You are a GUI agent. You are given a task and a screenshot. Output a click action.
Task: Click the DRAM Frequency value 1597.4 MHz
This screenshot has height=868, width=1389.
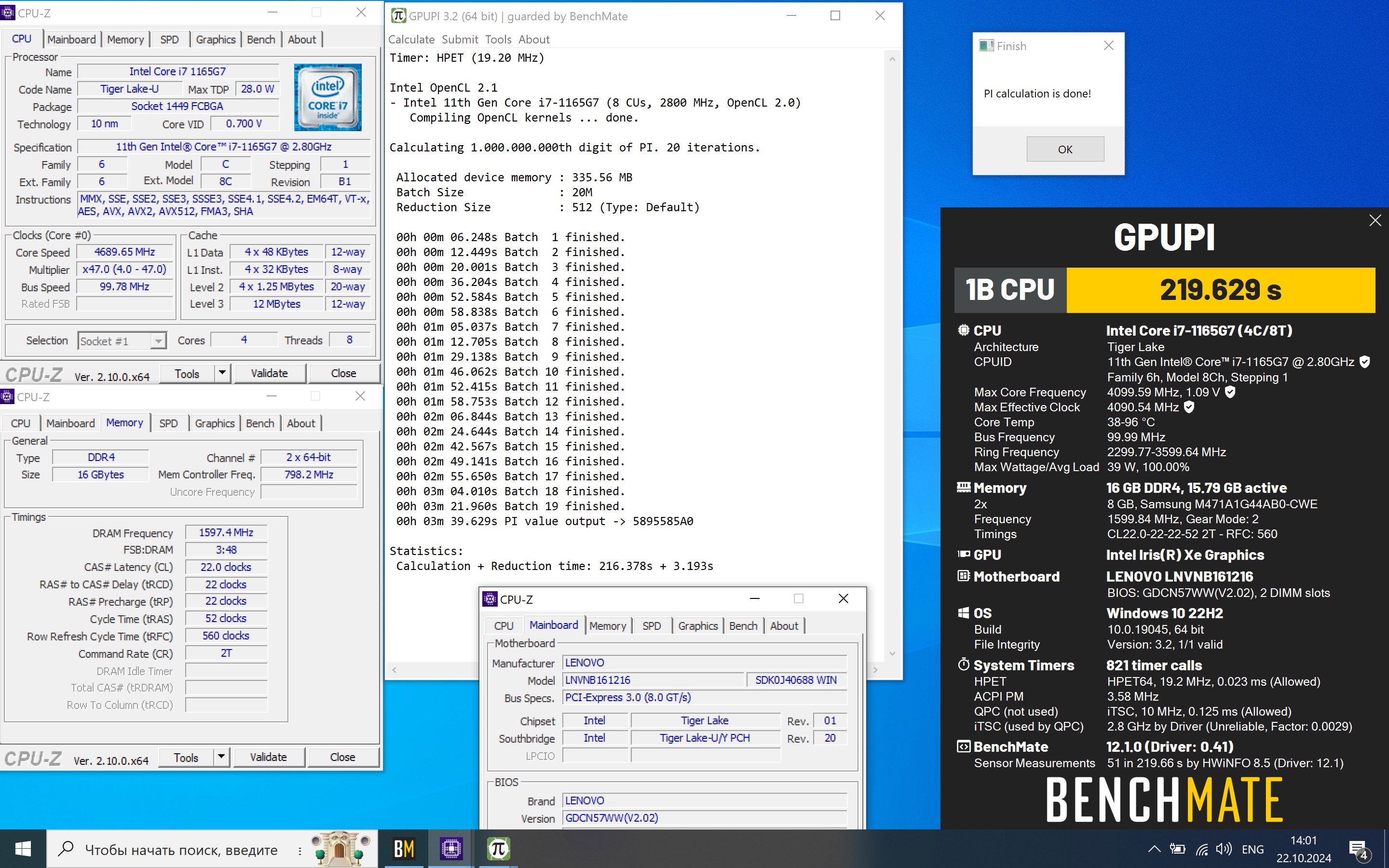(226, 533)
